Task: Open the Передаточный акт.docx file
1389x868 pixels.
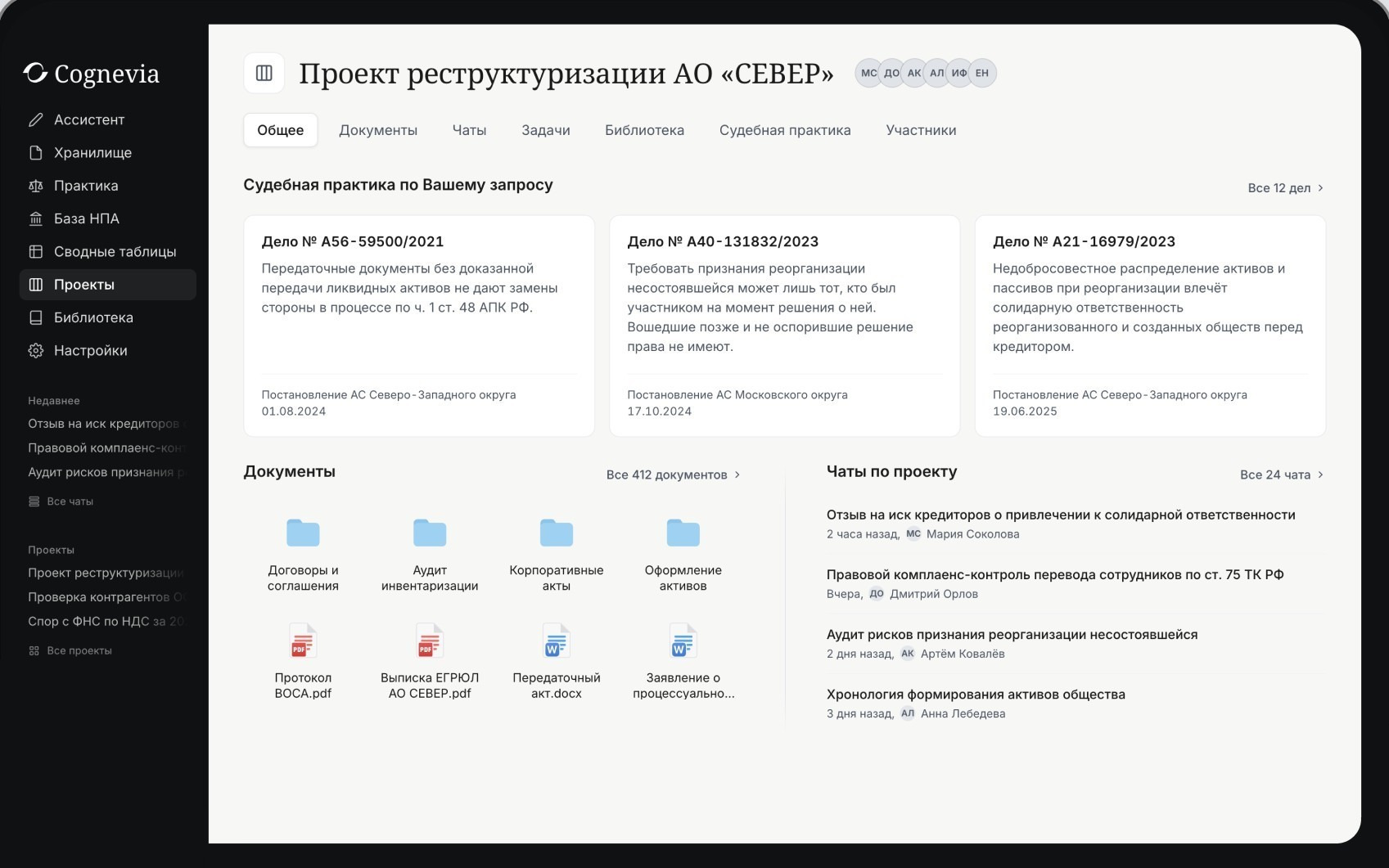Action: [x=557, y=662]
